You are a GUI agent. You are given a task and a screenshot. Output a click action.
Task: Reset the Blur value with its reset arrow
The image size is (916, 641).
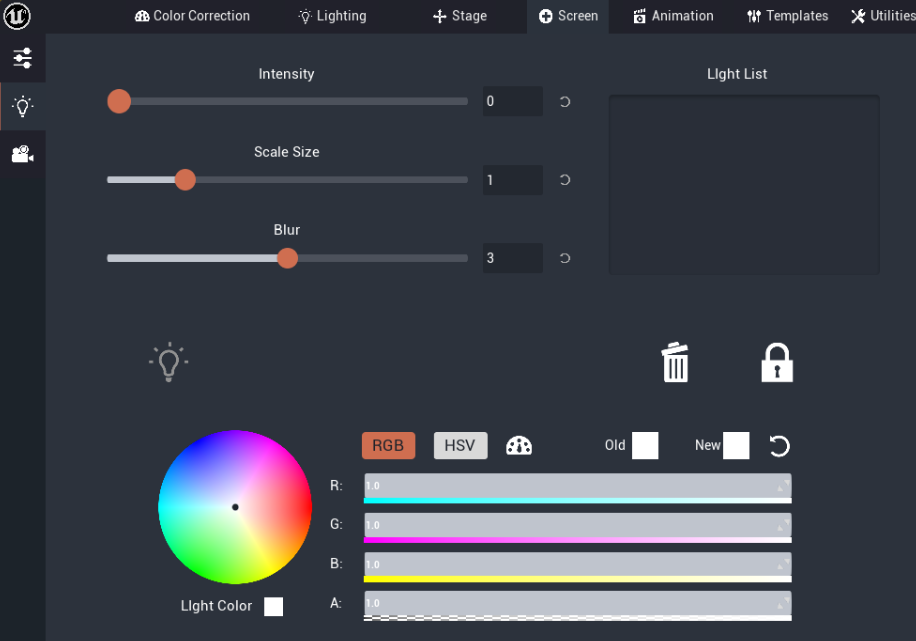pyautogui.click(x=564, y=258)
